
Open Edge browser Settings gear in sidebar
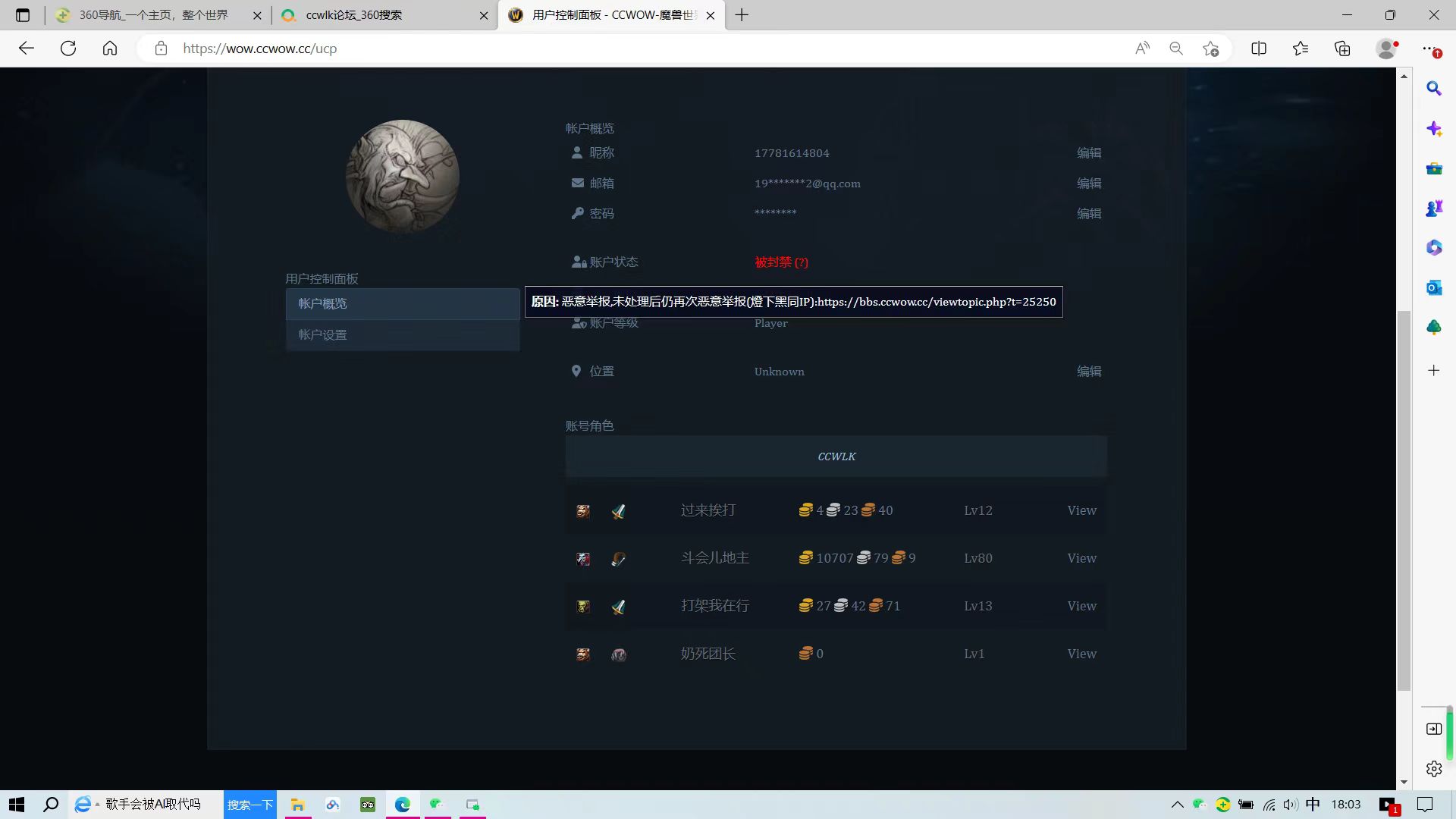pos(1434,768)
